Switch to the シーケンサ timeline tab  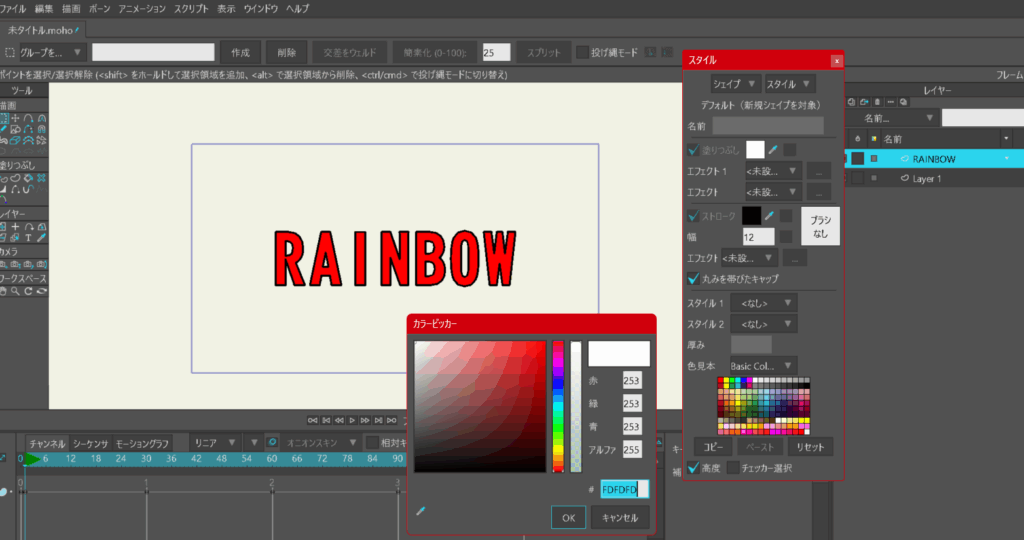tap(90, 443)
